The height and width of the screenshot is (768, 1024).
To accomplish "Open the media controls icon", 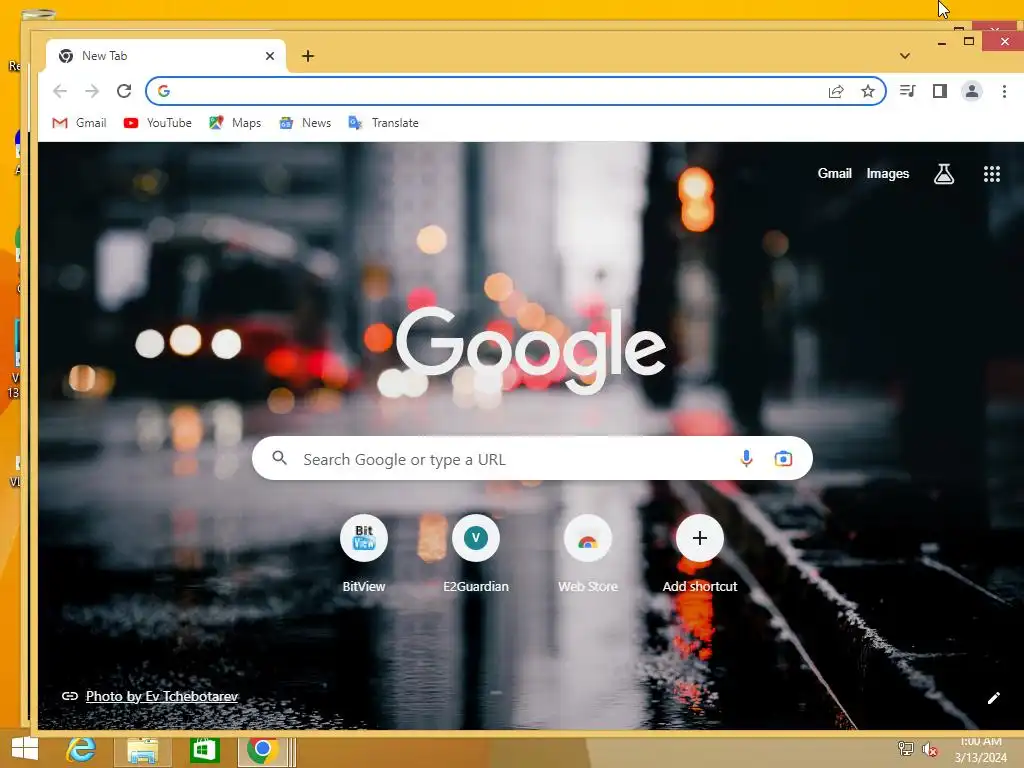I will click(x=908, y=91).
